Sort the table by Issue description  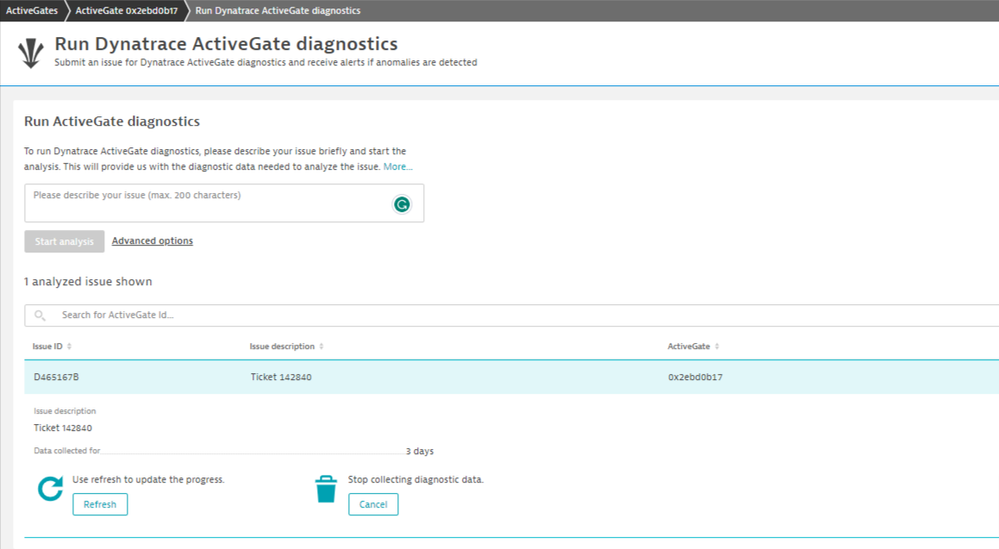click(x=320, y=347)
